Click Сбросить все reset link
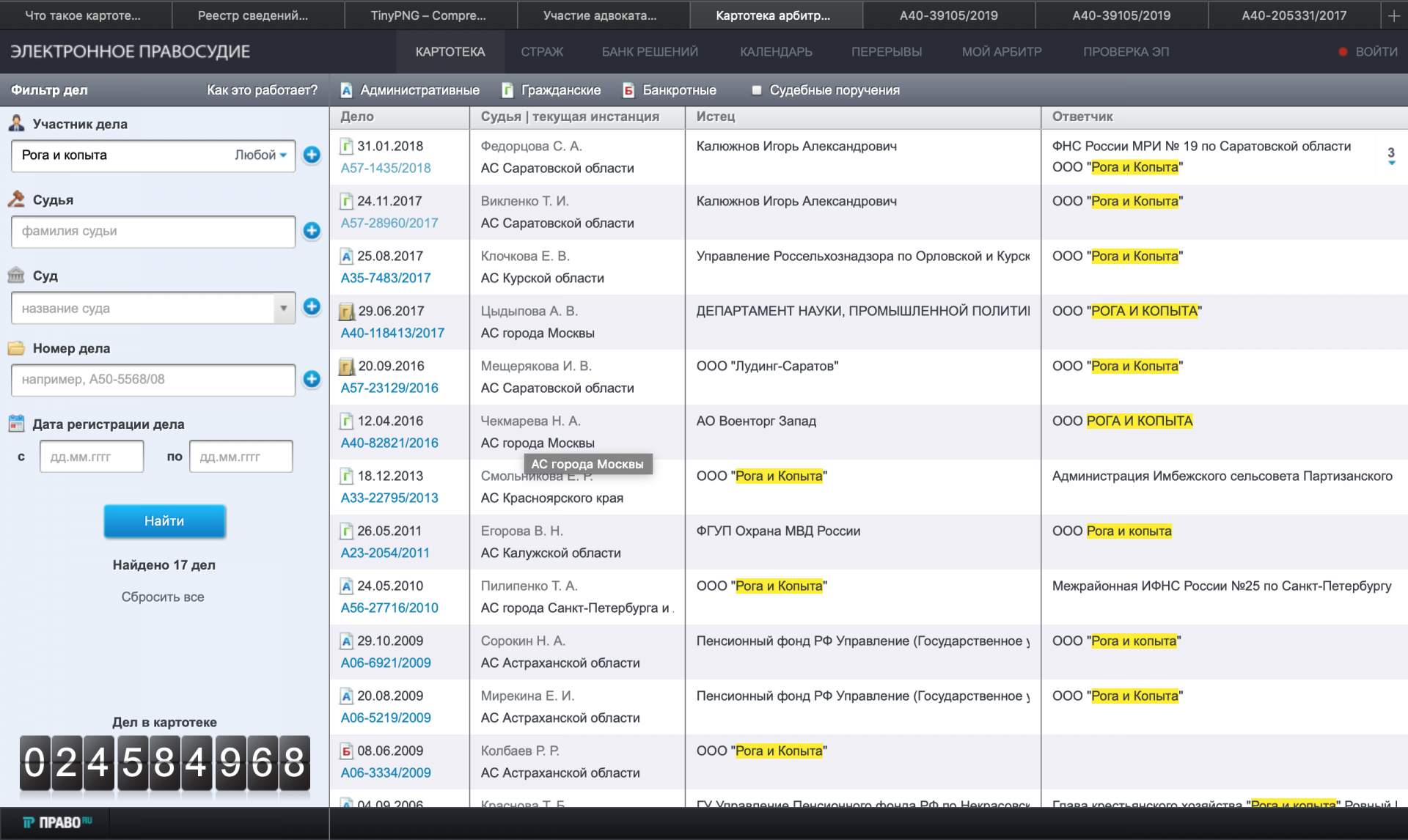Screen dimensions: 1408x840 (x=163, y=597)
